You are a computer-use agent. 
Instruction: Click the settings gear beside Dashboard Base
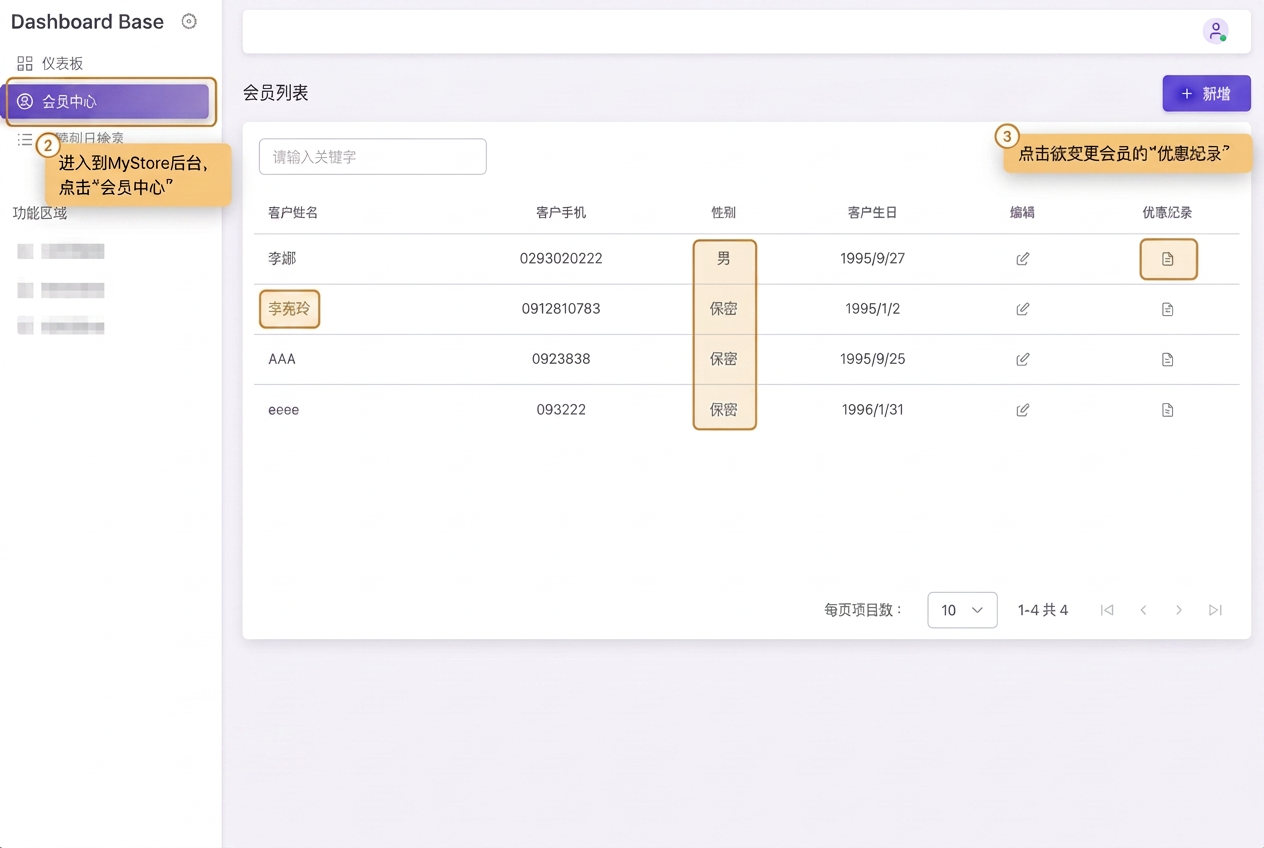pos(189,21)
